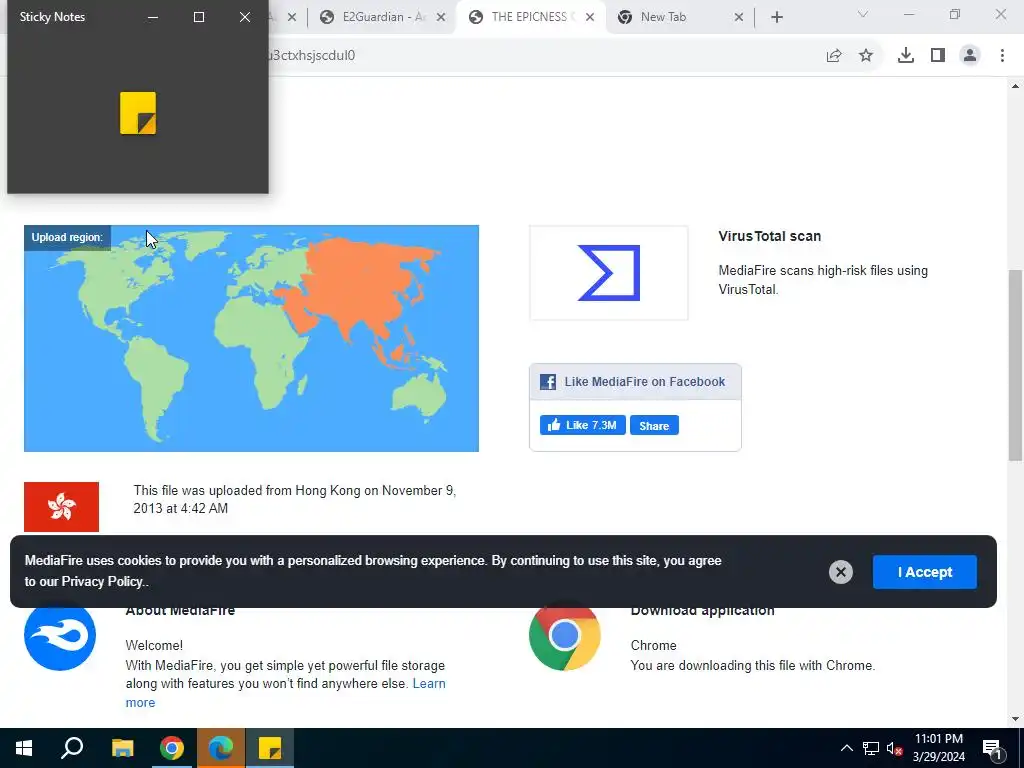This screenshot has width=1024, height=768.
Task: Click the Chrome logo under Download application
Action: 565,635
